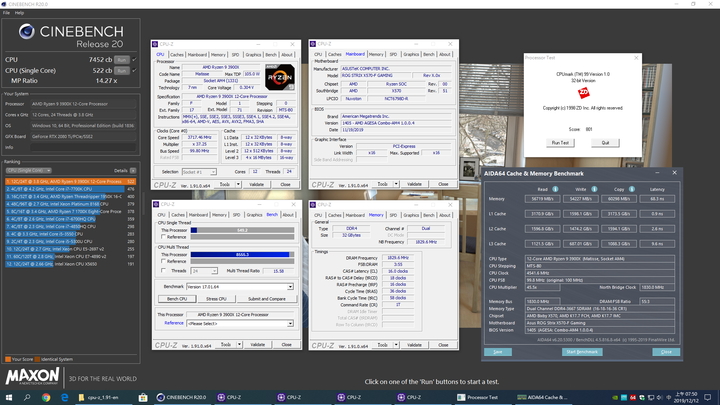Open network status in the system tray
Image resolution: width=720 pixels, height=405 pixels.
(651, 397)
